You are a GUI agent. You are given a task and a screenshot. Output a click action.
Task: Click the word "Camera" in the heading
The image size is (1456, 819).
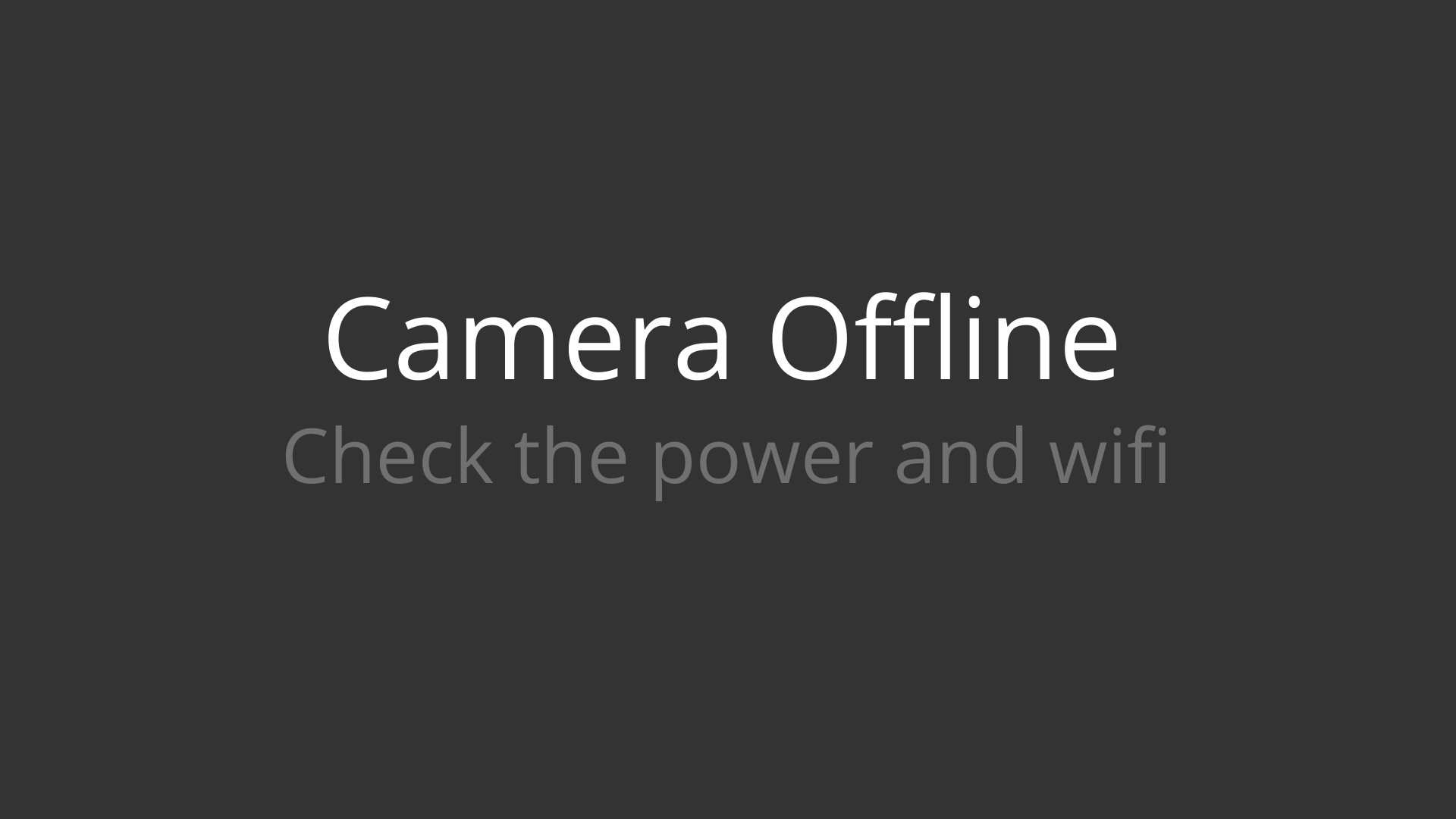point(529,343)
